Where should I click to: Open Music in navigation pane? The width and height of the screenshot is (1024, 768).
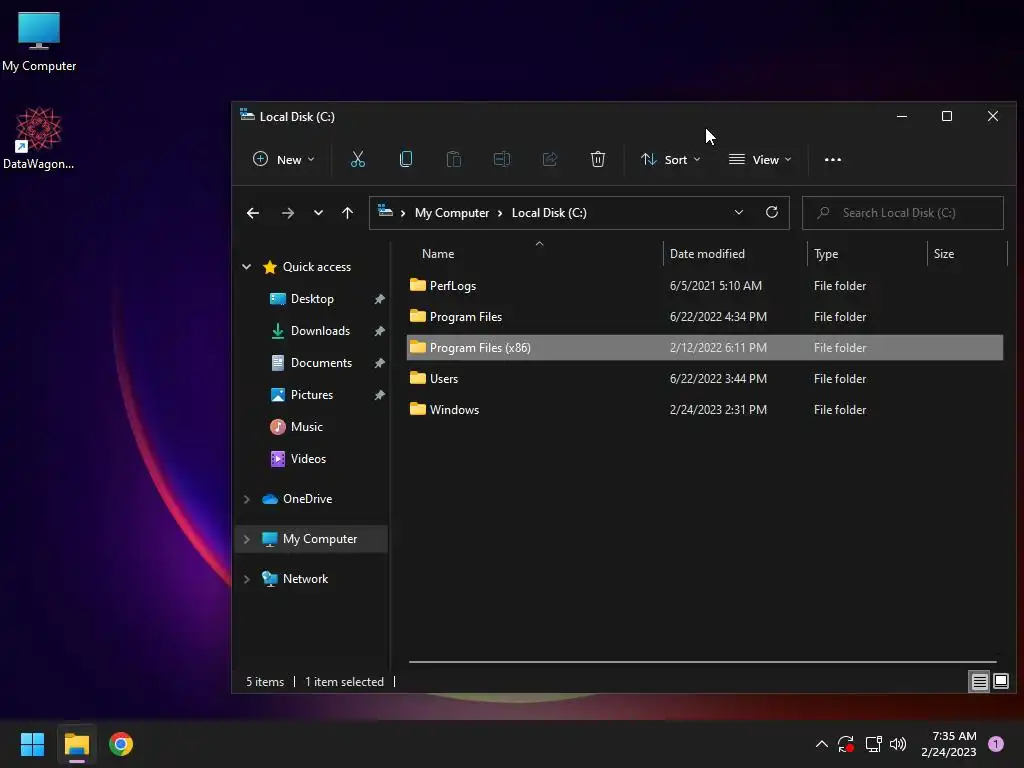[306, 427]
